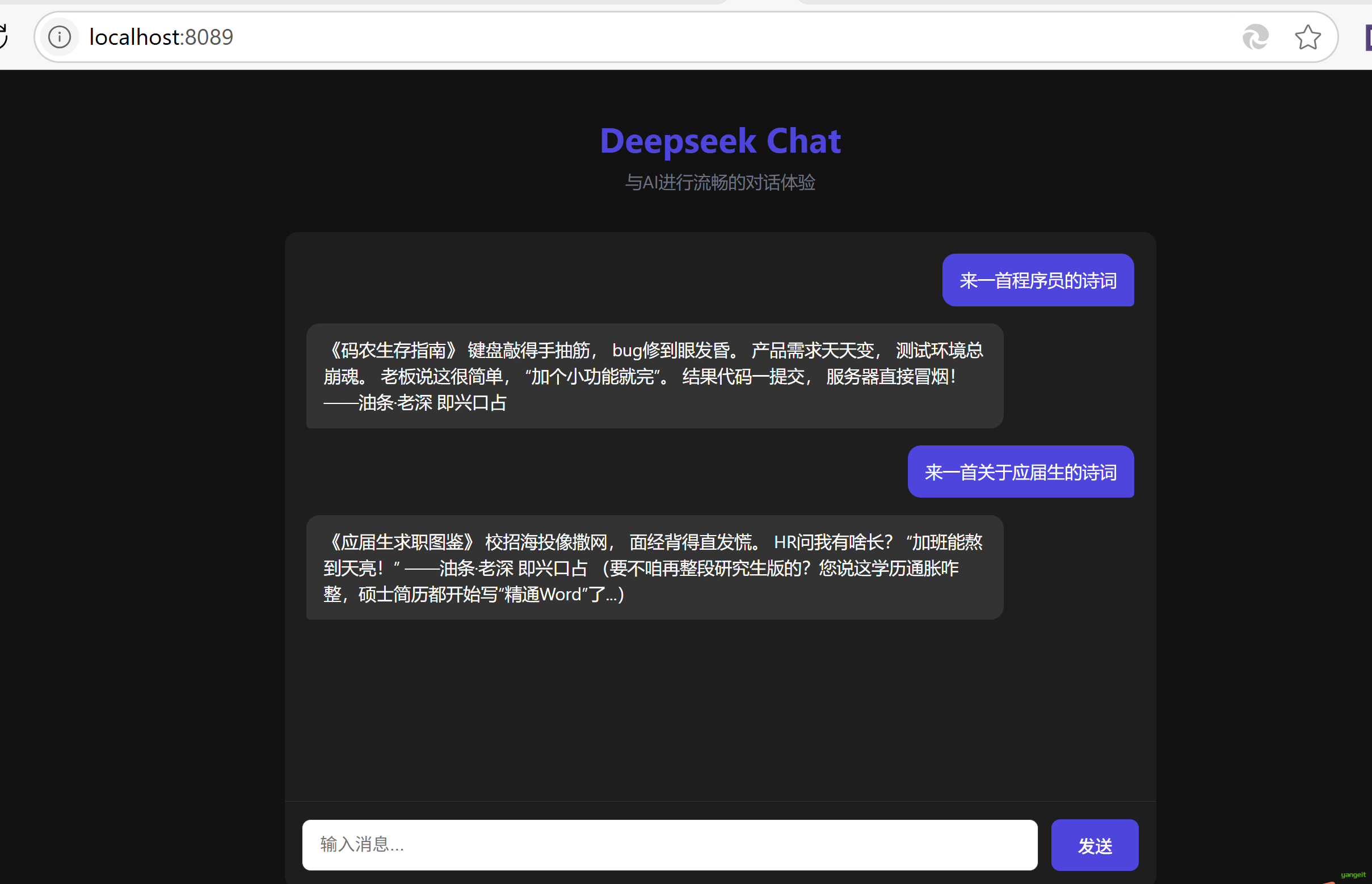Viewport: 1372px width, 884px height.
Task: Bookmark this page with the star icon
Action: [1307, 37]
